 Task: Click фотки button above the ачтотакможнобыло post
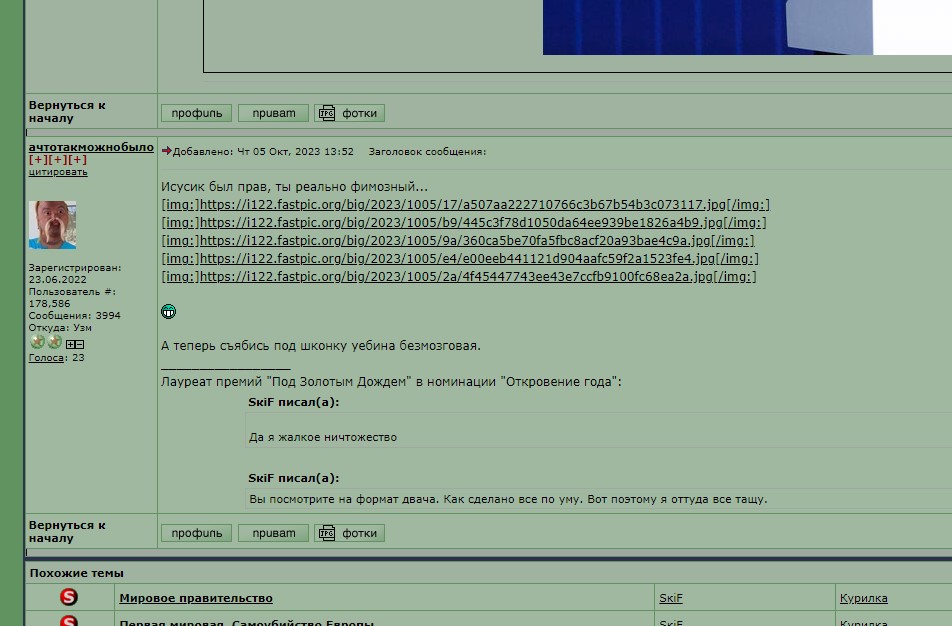coord(350,113)
